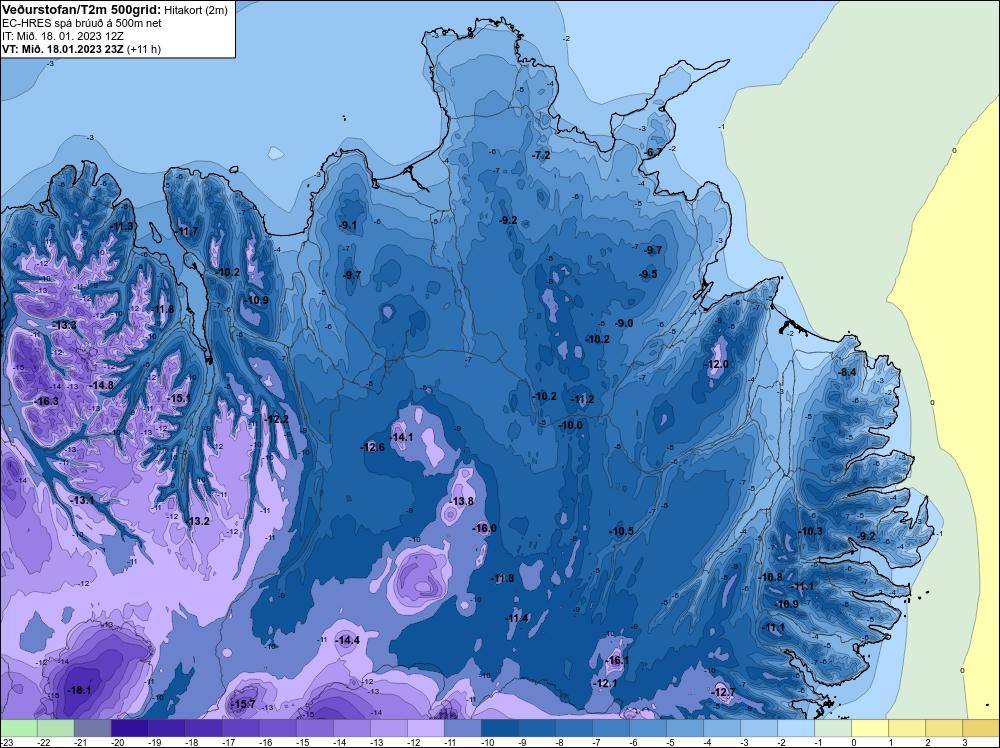Screen dimensions: 1000x748
Task: Click the -7.2 temperature value
Action: pyautogui.click(x=541, y=155)
